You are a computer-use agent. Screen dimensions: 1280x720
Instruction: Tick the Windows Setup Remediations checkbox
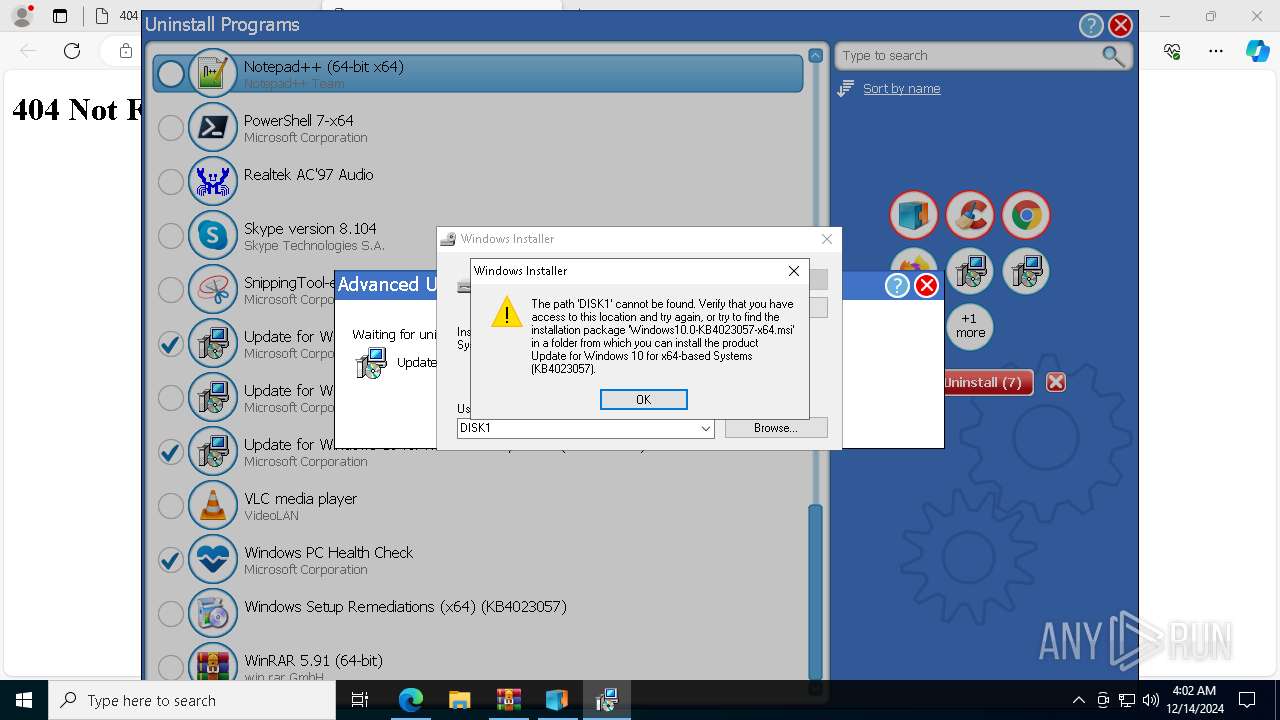tap(171, 613)
